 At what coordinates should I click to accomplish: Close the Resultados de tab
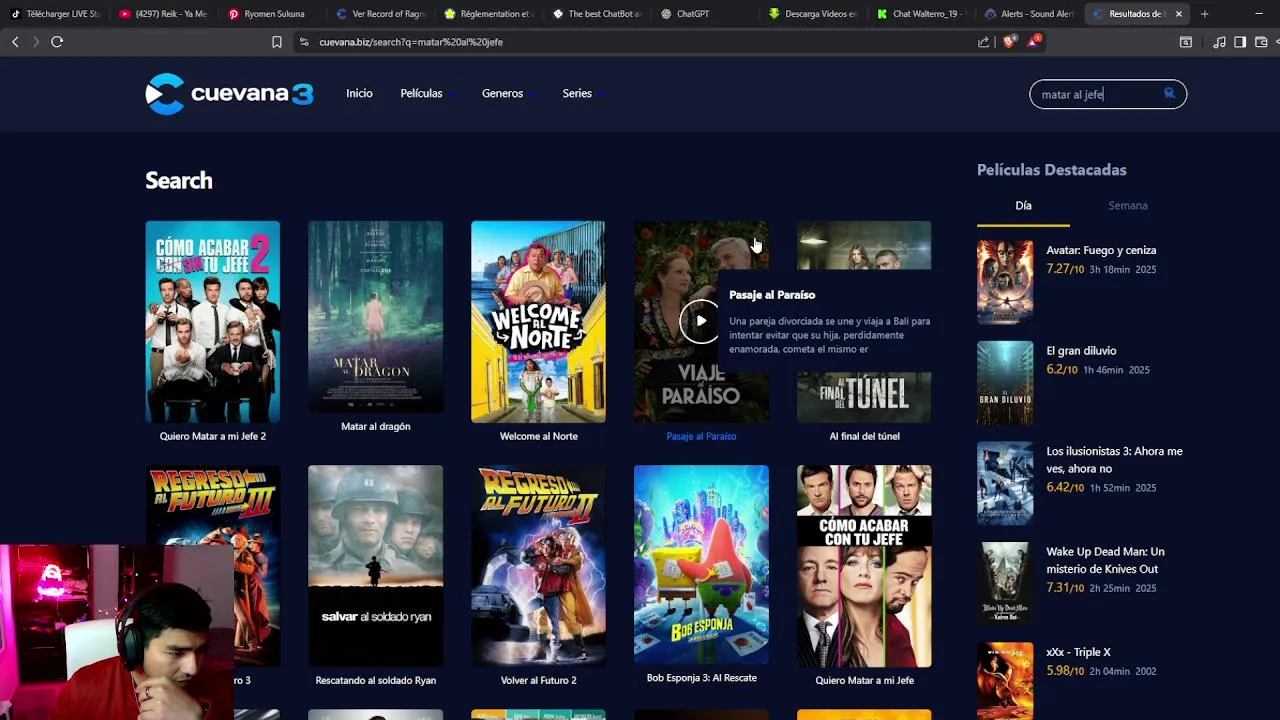click(1178, 14)
